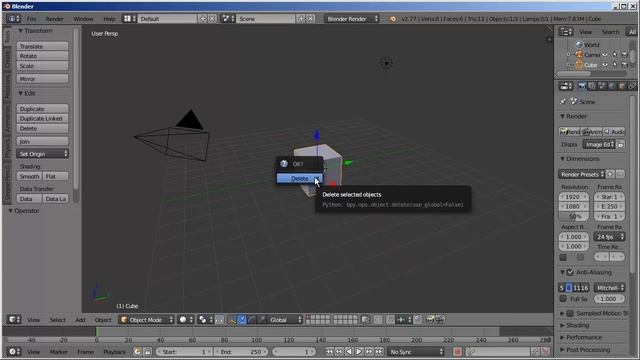
Task: Collapse the Dimensions panel
Action: tap(562, 159)
